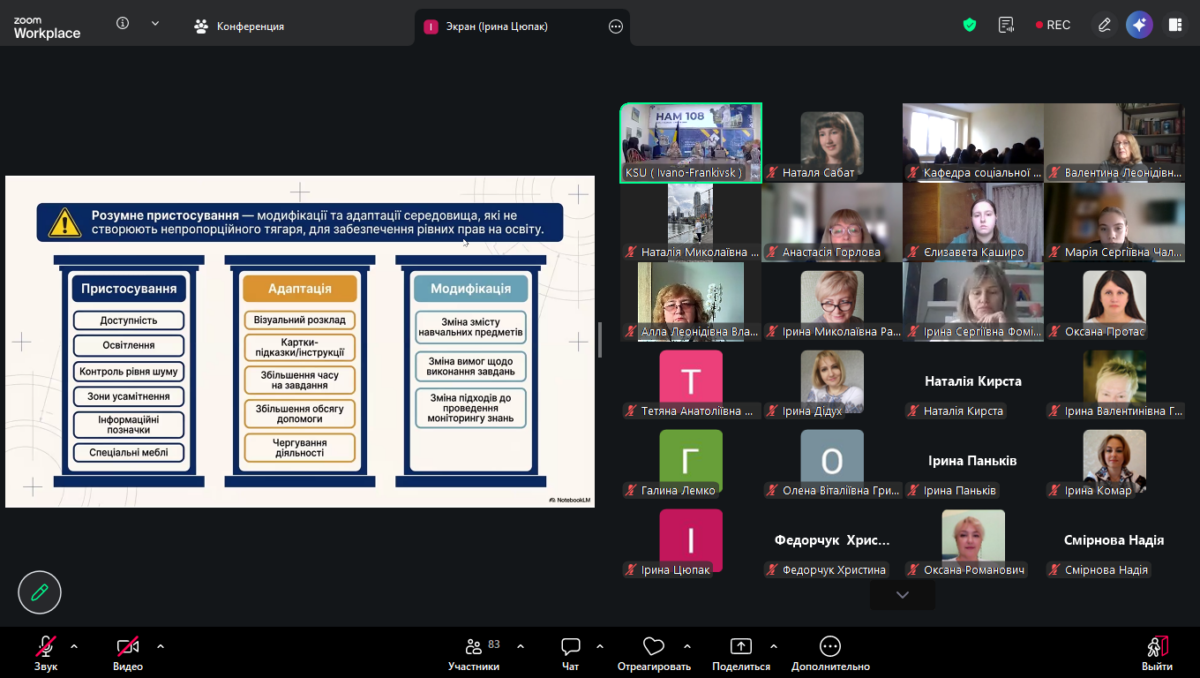Open the Chat panel

tap(570, 653)
